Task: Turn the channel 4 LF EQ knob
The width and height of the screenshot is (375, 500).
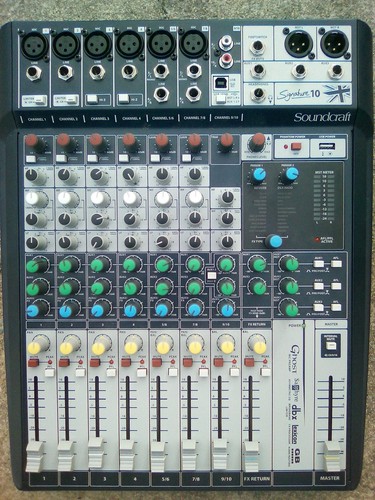Action: click(130, 242)
